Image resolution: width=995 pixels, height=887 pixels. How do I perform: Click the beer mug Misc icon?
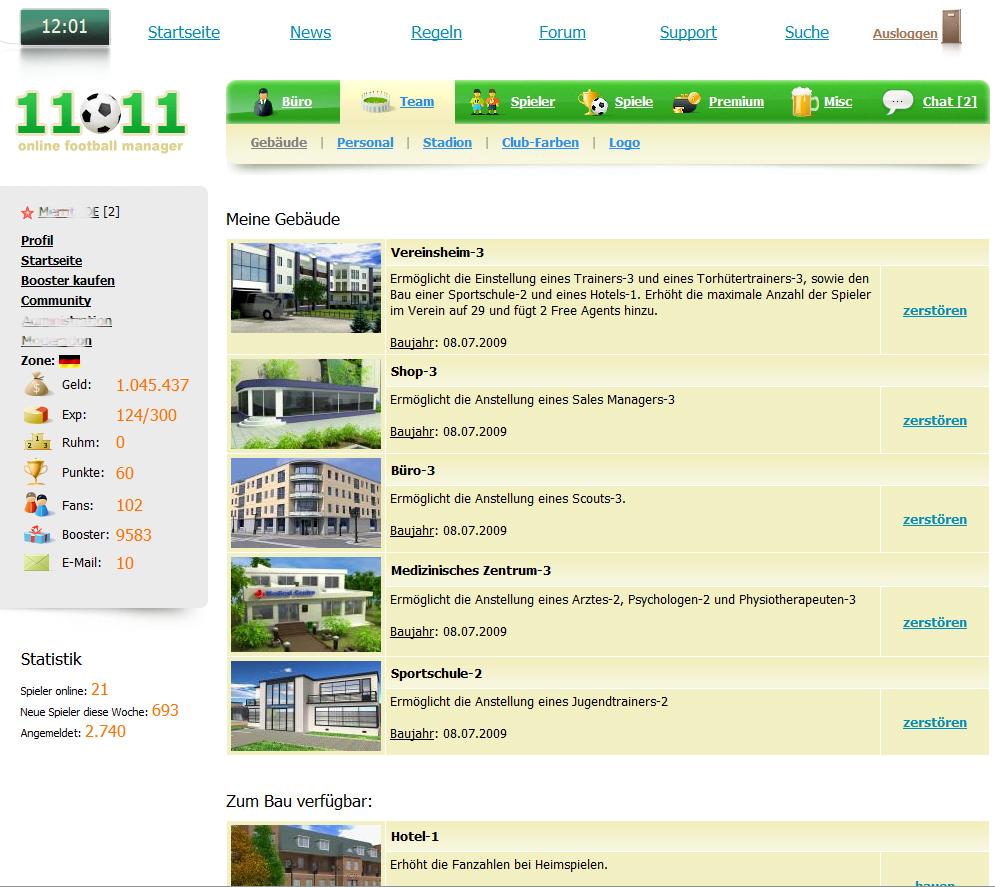[x=803, y=102]
